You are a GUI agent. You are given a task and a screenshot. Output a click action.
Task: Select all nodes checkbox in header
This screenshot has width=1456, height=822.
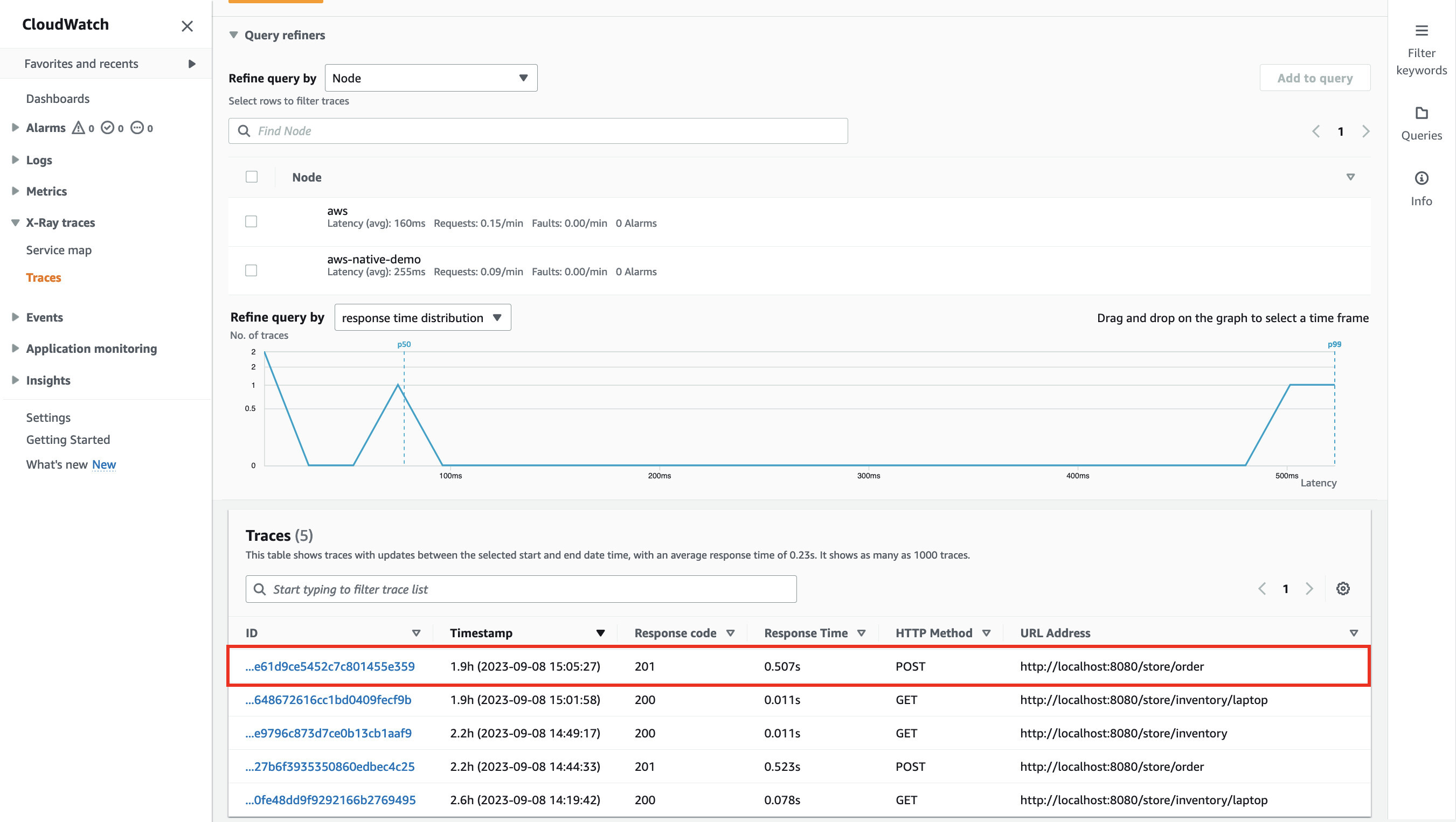[252, 177]
